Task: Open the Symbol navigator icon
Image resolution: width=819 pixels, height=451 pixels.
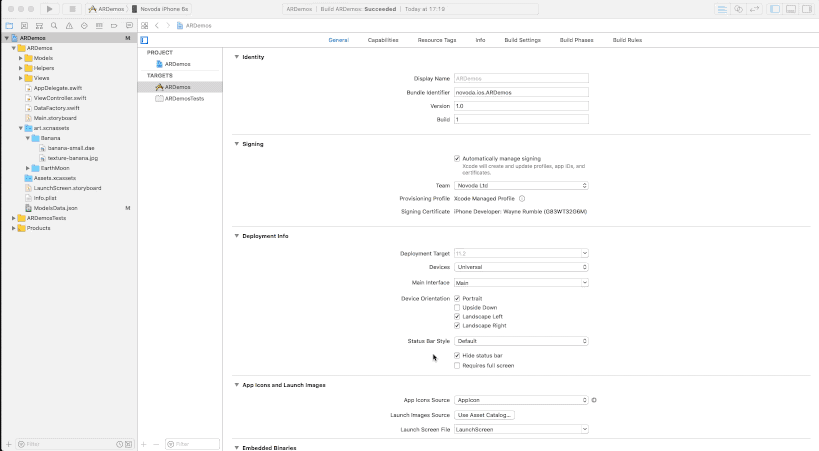Action: coord(39,26)
